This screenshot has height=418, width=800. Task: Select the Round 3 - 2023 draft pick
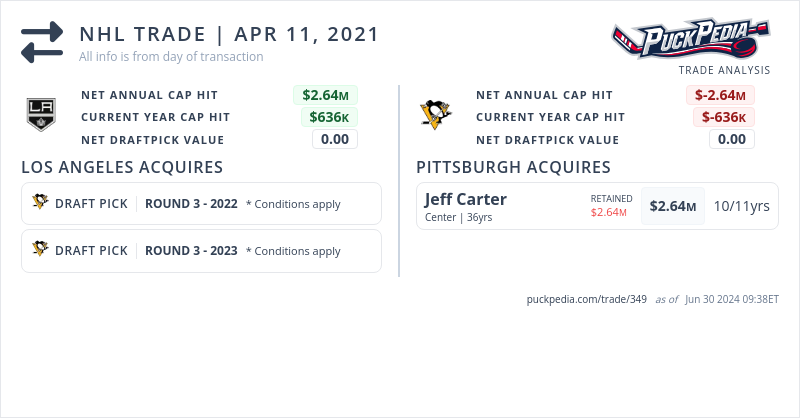(191, 251)
